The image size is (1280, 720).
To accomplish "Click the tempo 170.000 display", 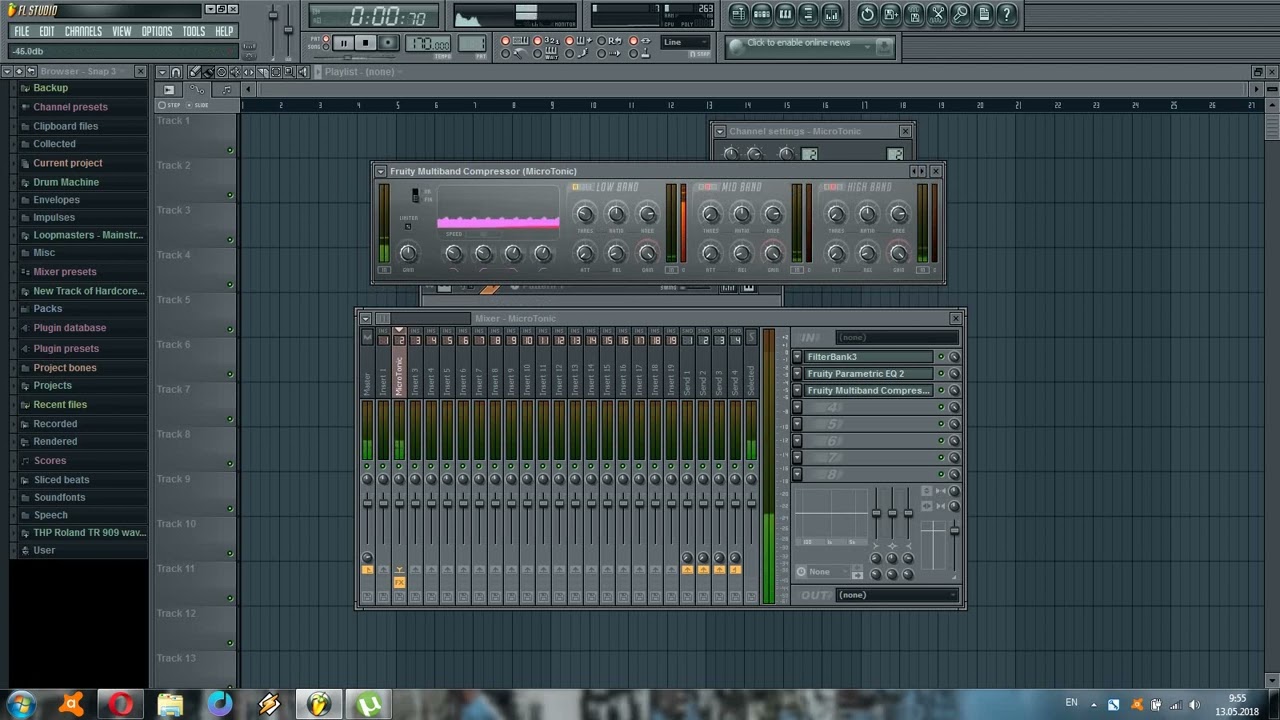I will tap(428, 43).
